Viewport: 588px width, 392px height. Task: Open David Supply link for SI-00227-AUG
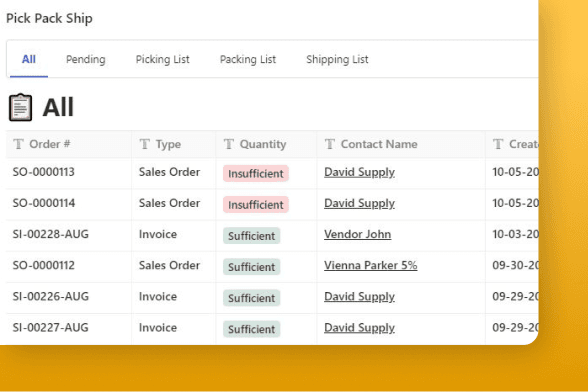pyautogui.click(x=359, y=328)
